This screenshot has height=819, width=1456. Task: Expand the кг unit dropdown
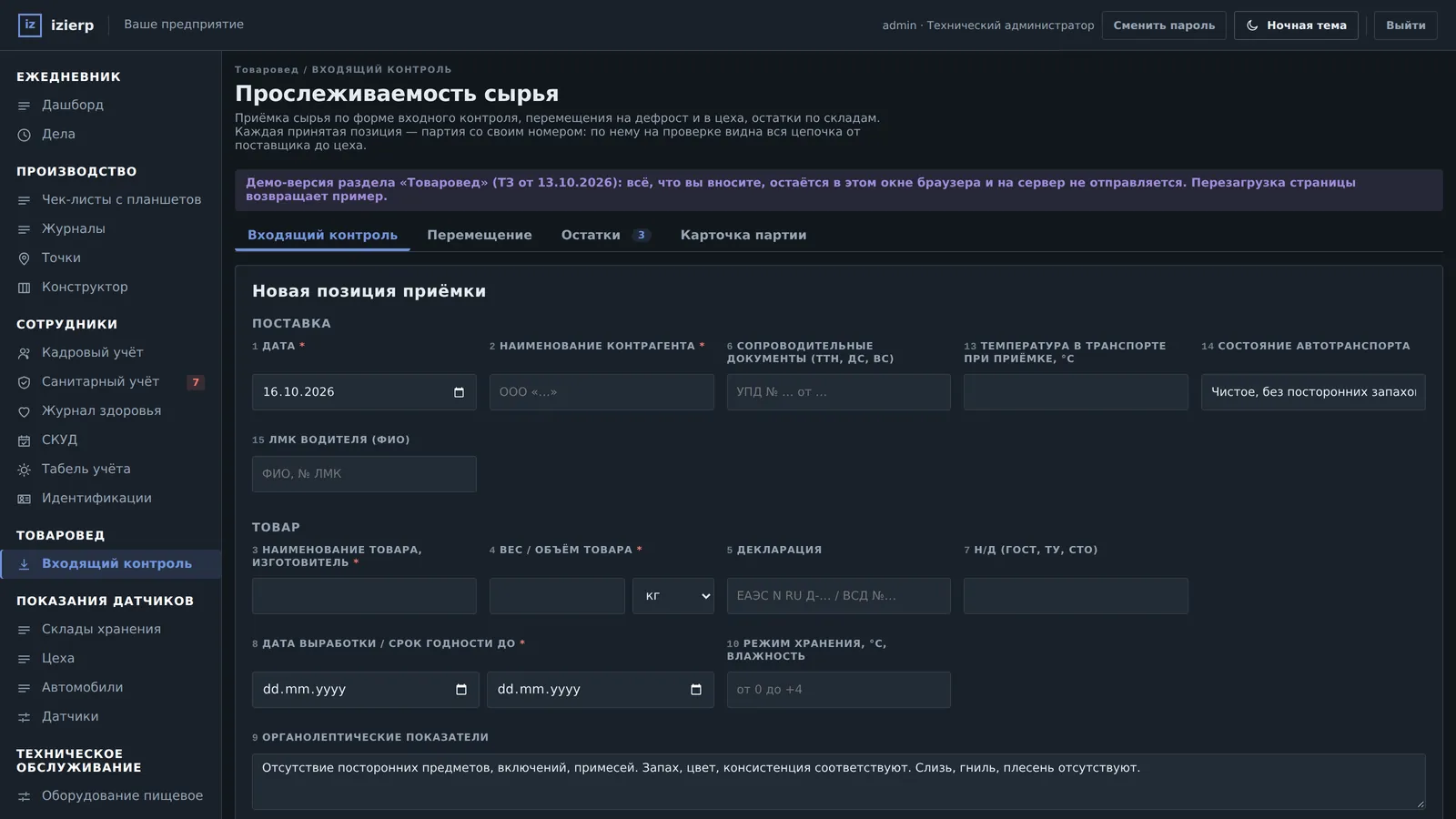pyautogui.click(x=673, y=596)
